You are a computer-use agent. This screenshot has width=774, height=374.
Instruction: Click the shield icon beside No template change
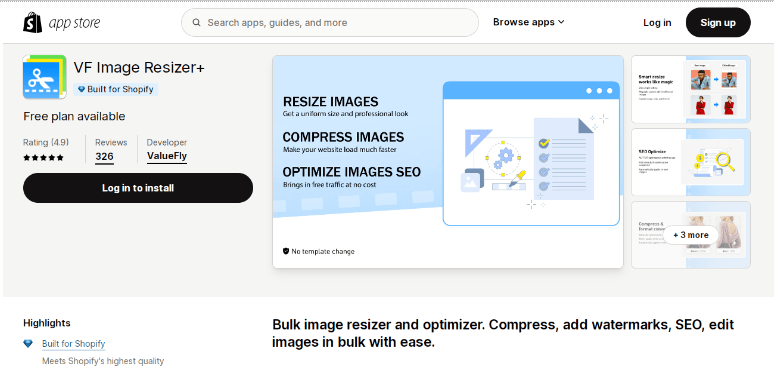pos(286,251)
